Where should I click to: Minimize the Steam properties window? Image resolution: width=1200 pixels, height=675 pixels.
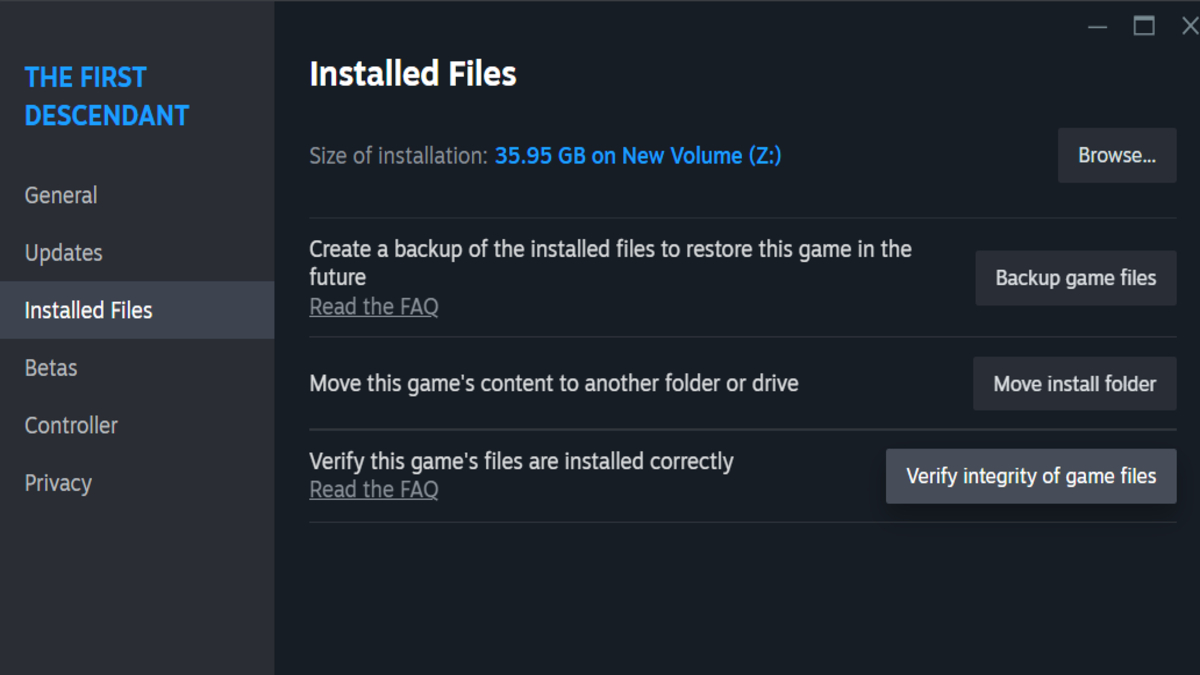[1097, 27]
